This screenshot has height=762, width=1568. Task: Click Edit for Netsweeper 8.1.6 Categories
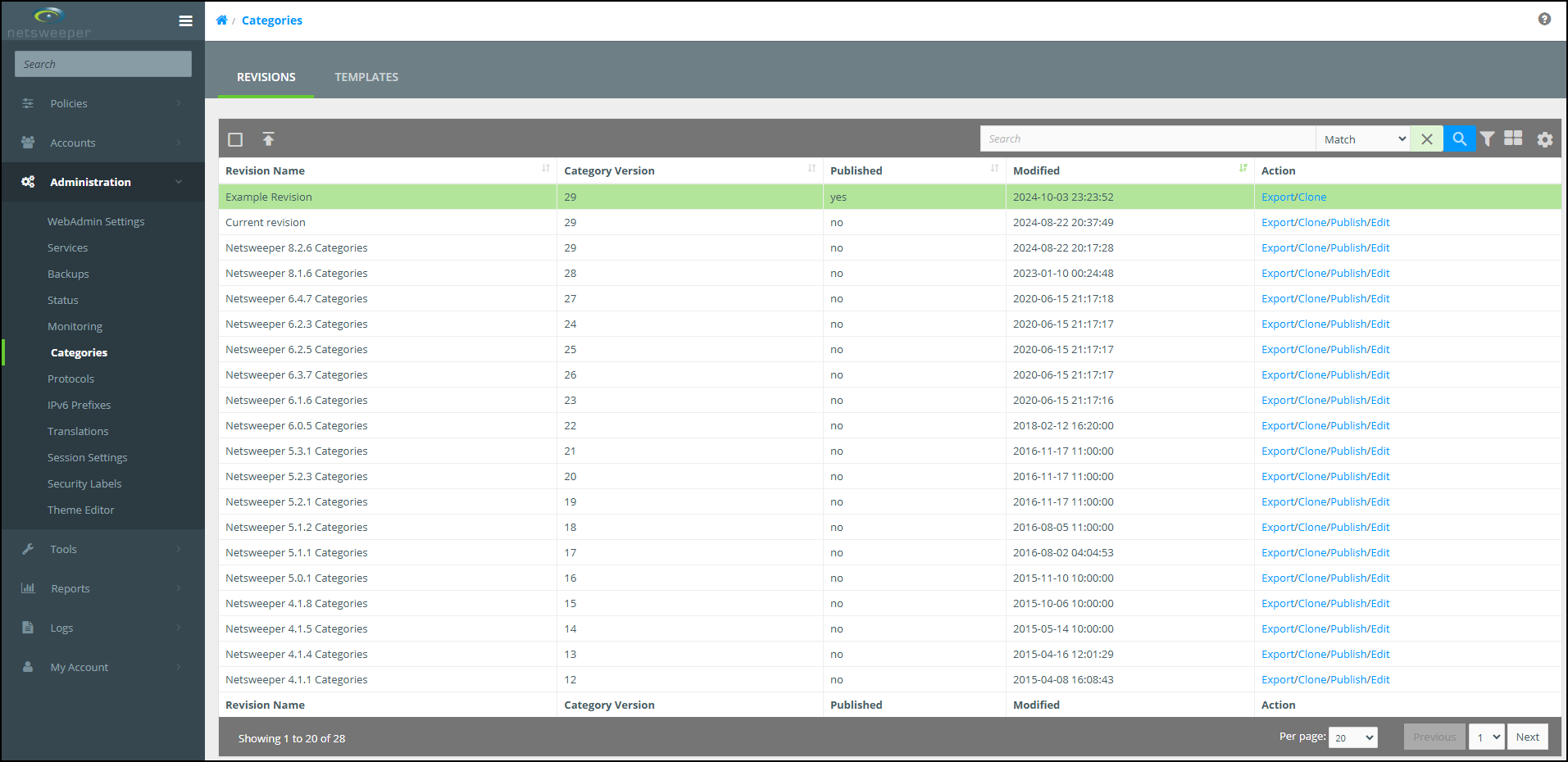pos(1380,273)
